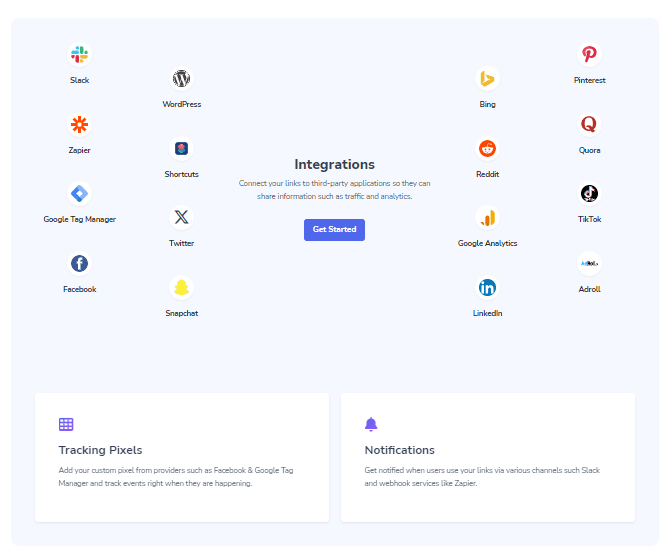Click the Shortcuts app icon
The image size is (666, 558).
coord(181,149)
